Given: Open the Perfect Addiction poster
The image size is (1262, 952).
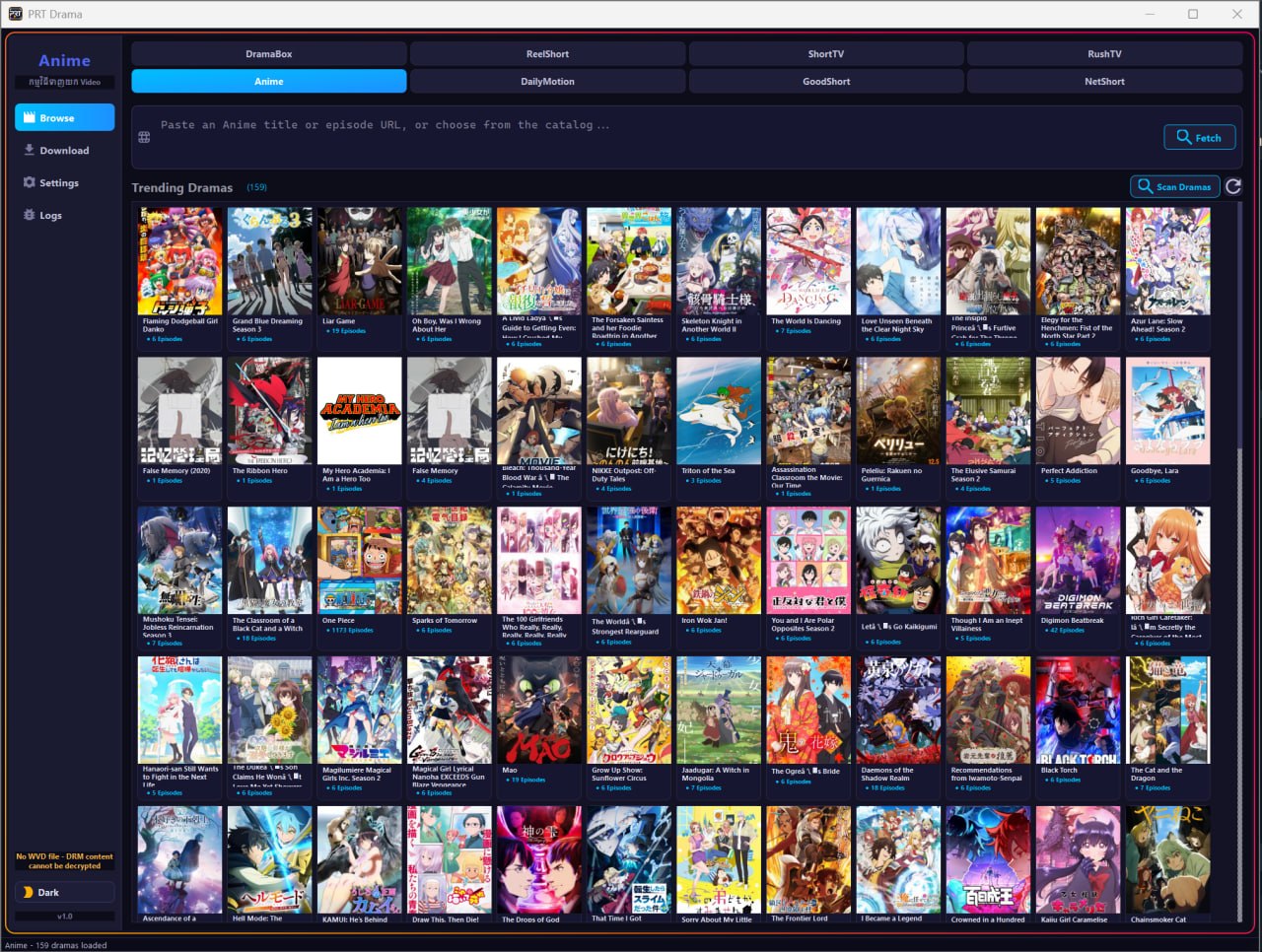Looking at the screenshot, I should point(1079,410).
